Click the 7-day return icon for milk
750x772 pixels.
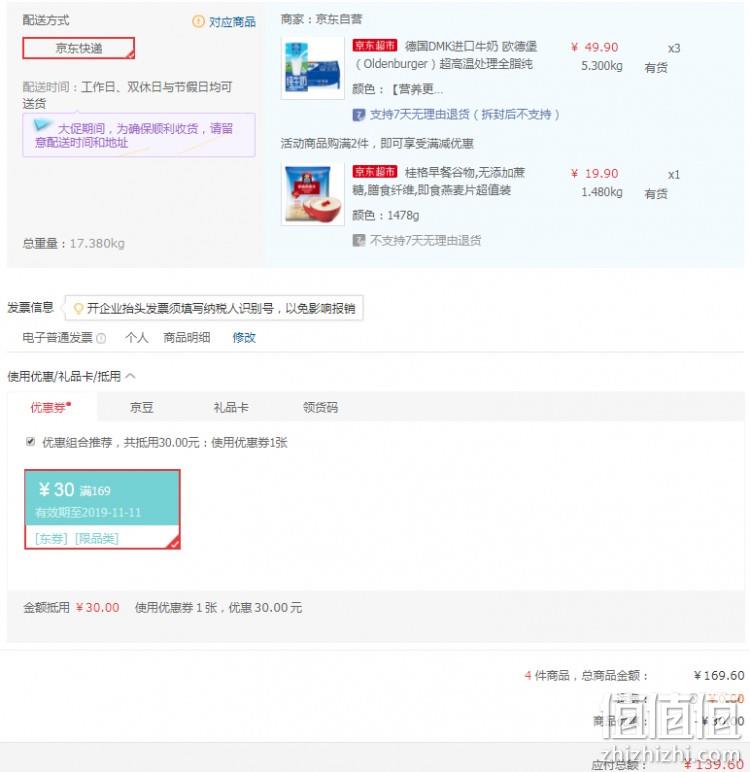pyautogui.click(x=359, y=115)
